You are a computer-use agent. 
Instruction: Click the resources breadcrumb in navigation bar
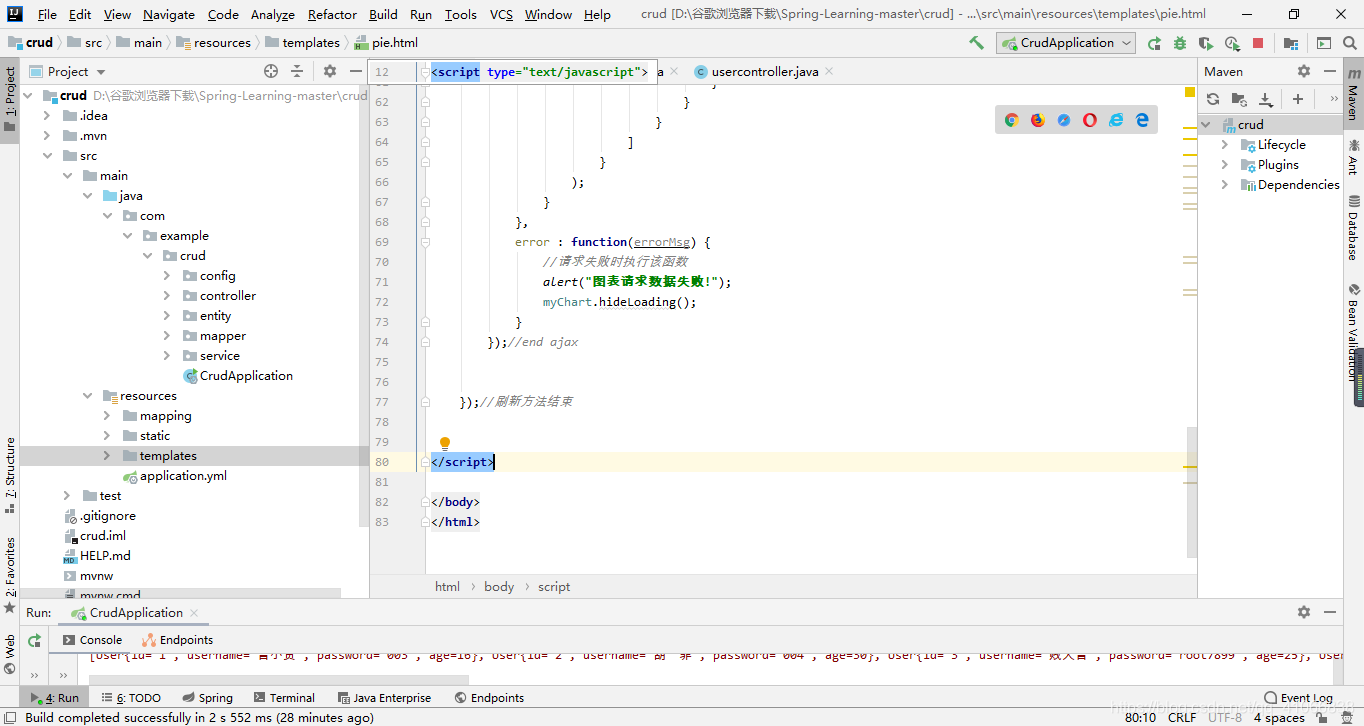coord(213,43)
